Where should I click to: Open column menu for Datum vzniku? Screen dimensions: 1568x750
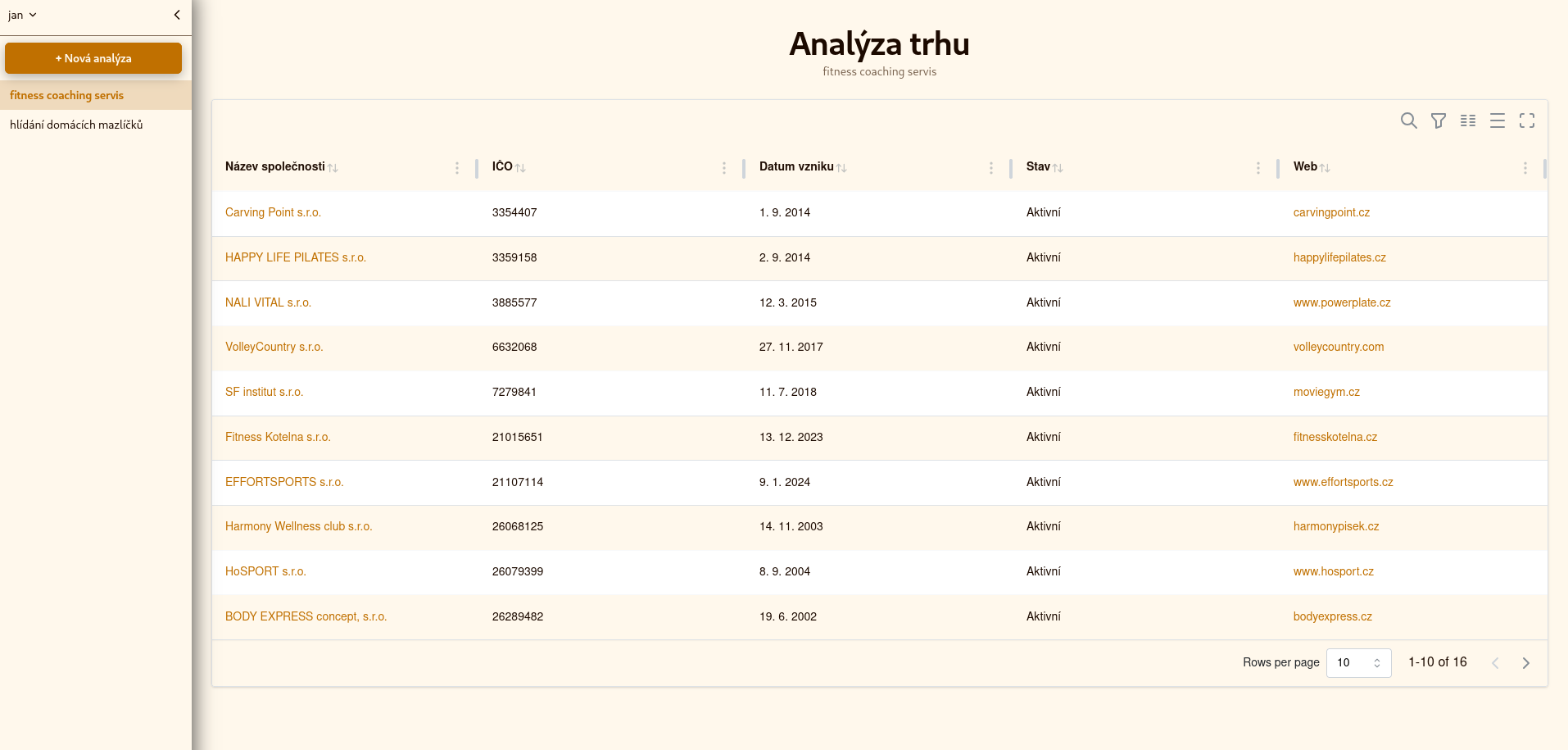pos(990,167)
